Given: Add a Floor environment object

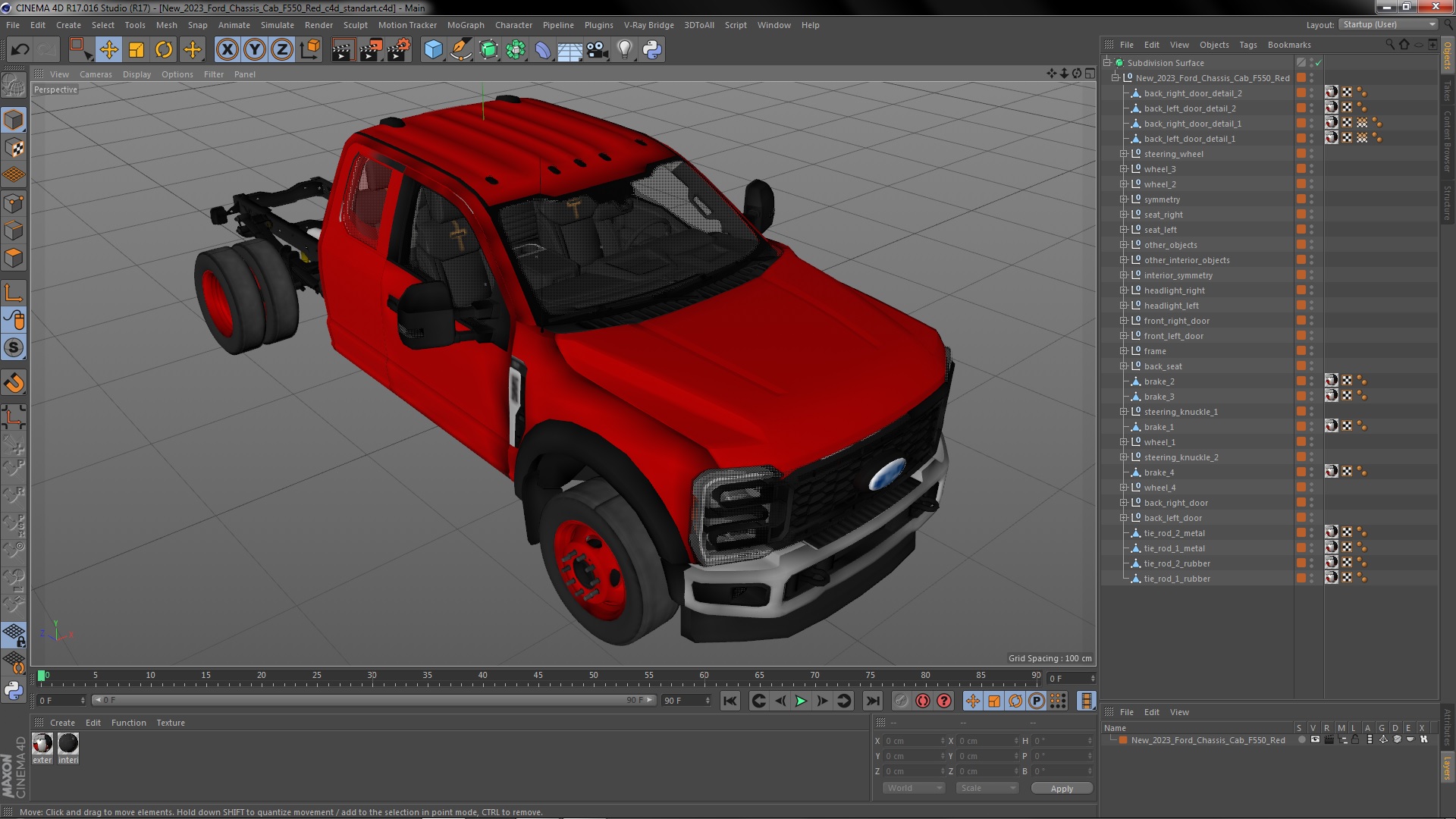Looking at the screenshot, I should [x=570, y=50].
